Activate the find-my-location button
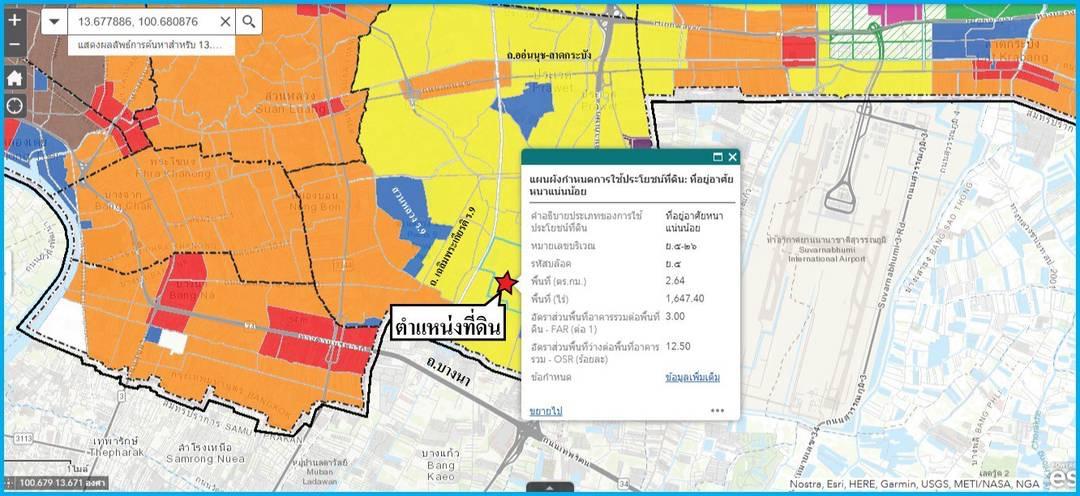 [15, 107]
